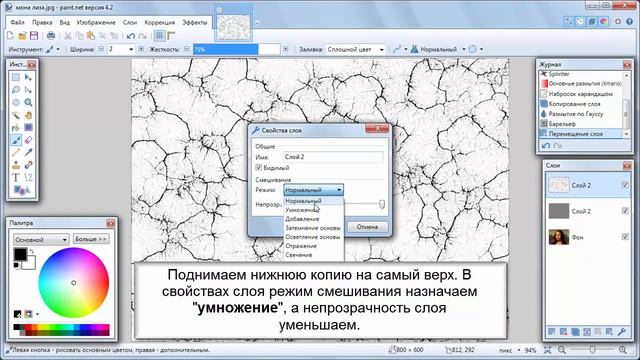Open the Заливка fill style dropdown

355,49
